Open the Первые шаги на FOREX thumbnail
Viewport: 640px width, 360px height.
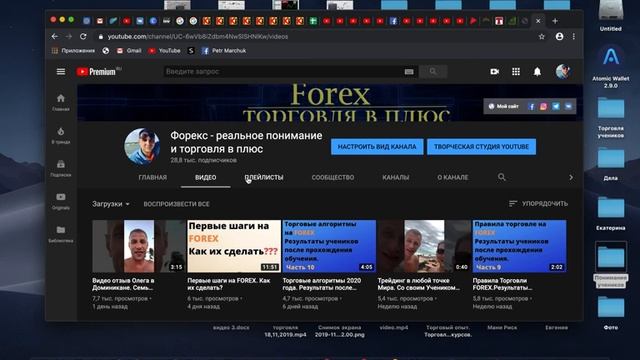pos(234,246)
